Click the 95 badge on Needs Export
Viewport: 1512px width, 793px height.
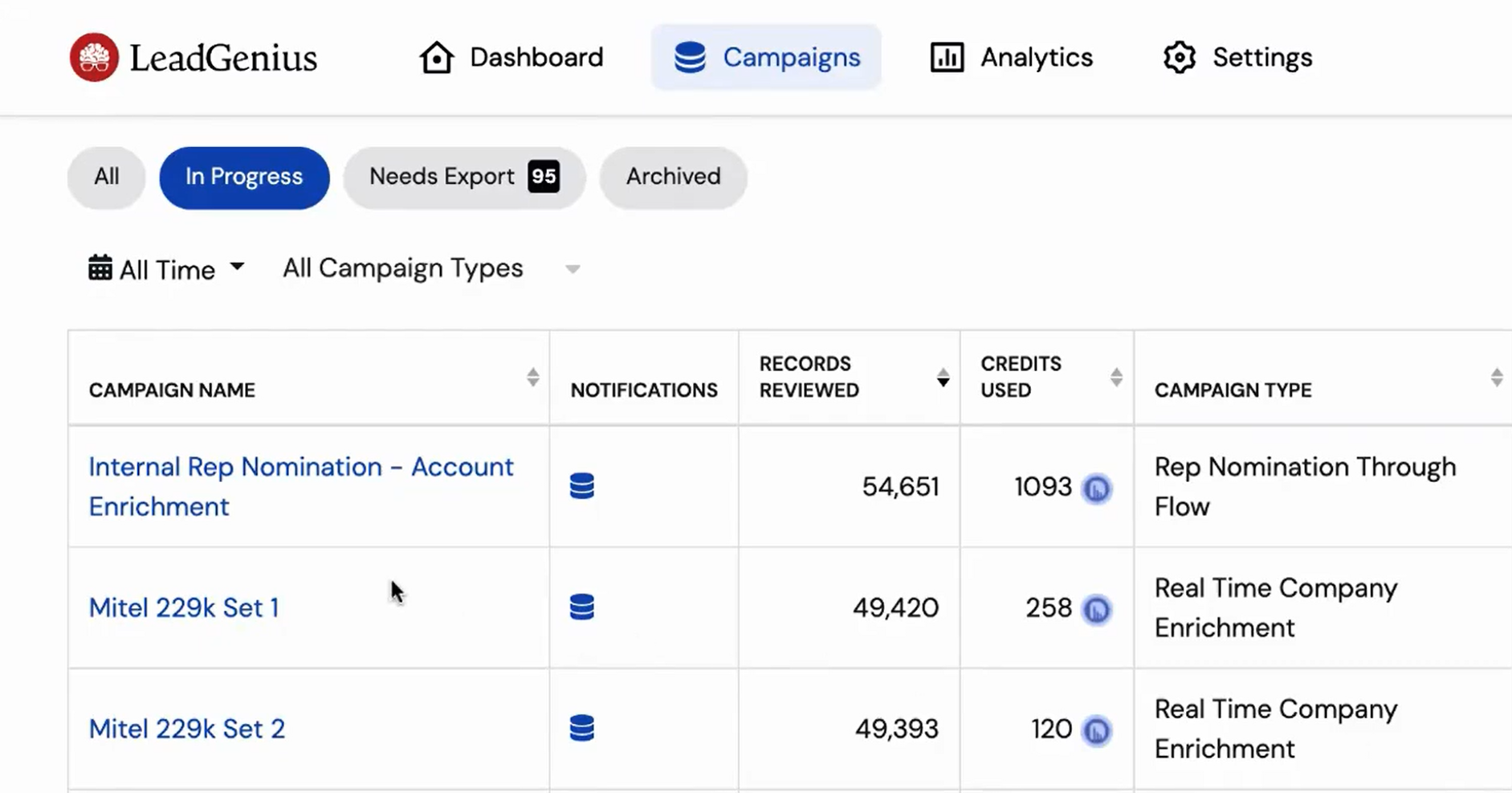(544, 177)
